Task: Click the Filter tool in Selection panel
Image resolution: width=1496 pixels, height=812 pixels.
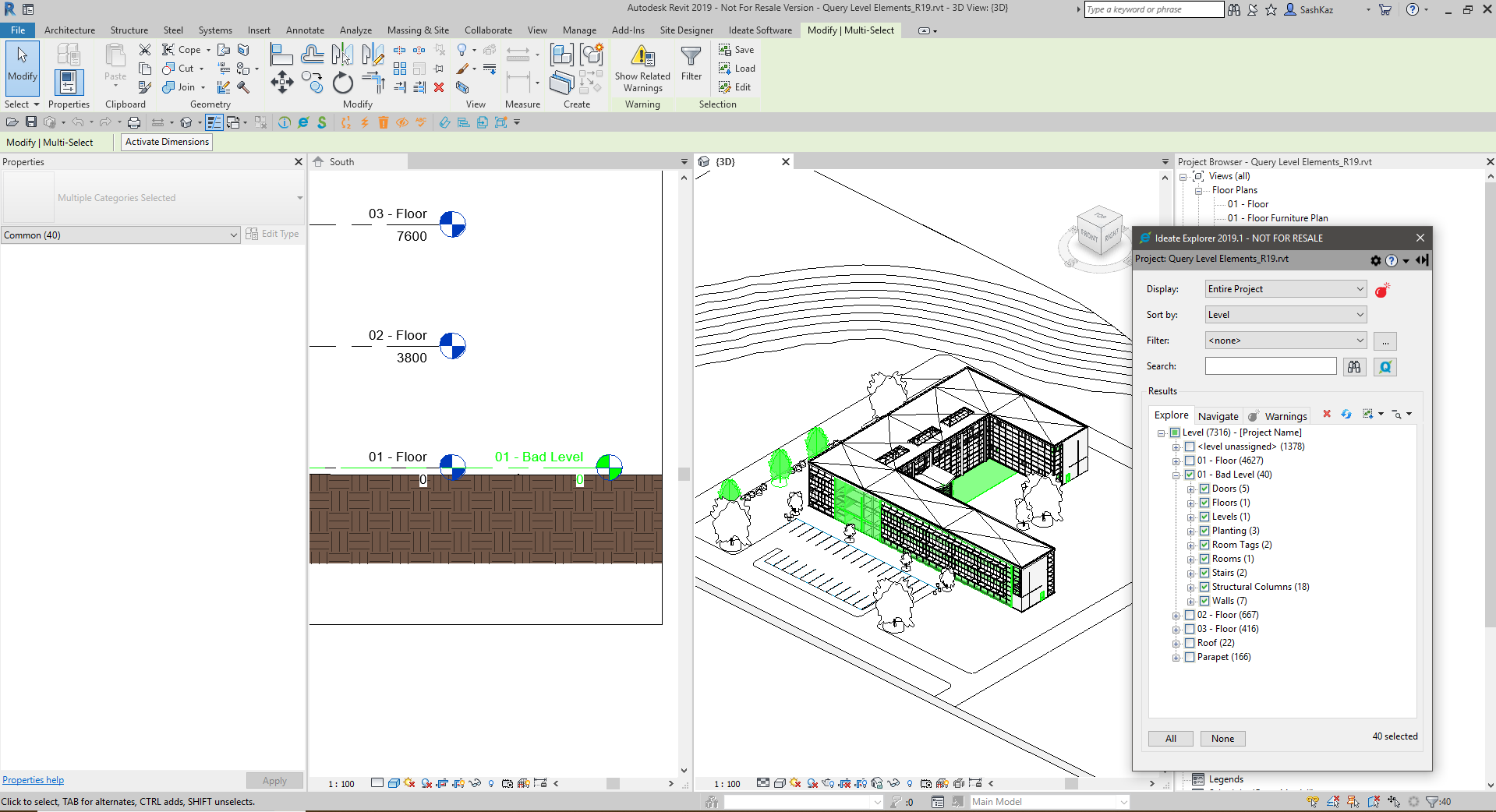Action: coord(691,62)
